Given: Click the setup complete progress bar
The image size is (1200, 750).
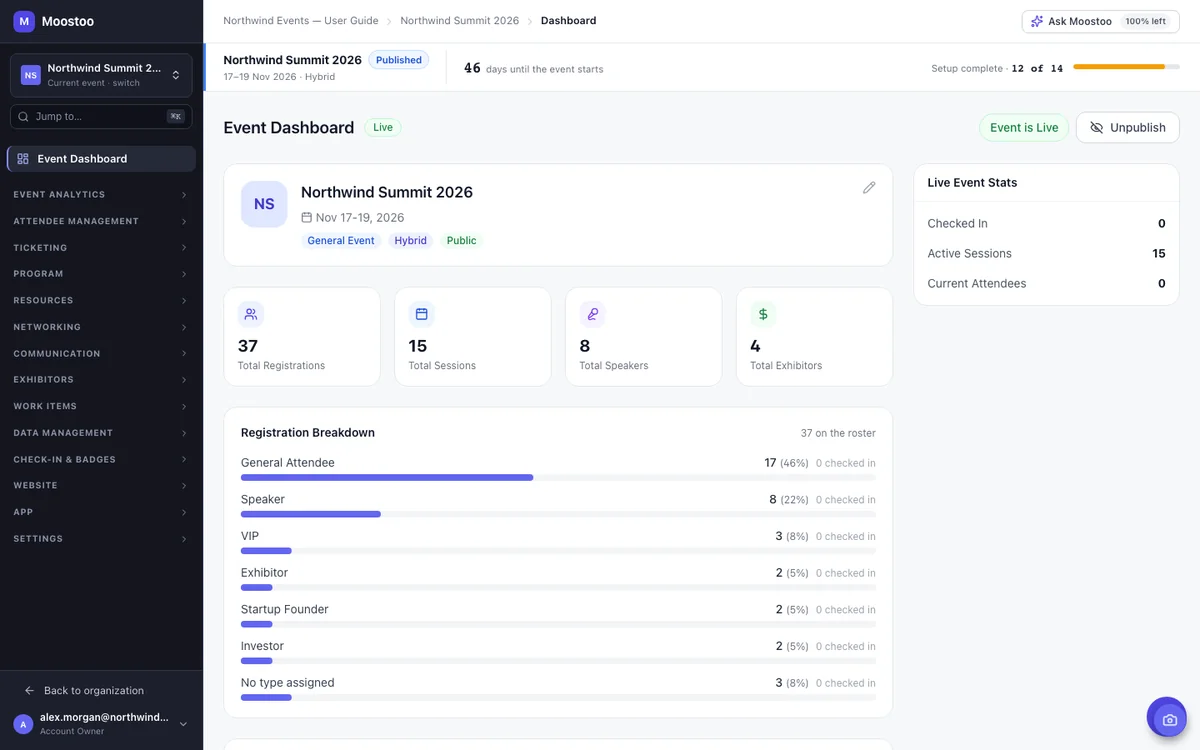Looking at the screenshot, I should (x=1126, y=67).
